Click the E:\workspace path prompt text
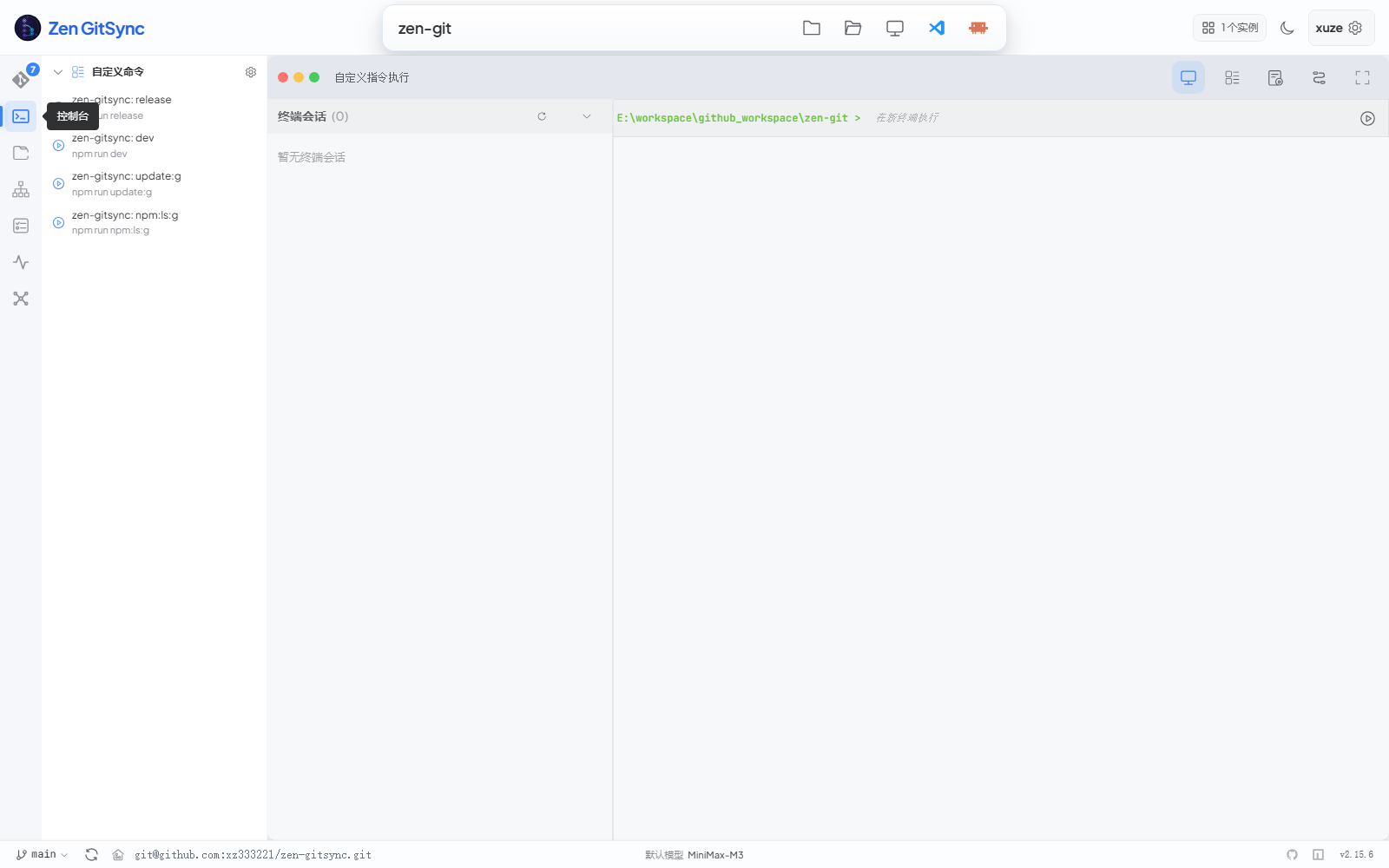1389x868 pixels. [738, 118]
